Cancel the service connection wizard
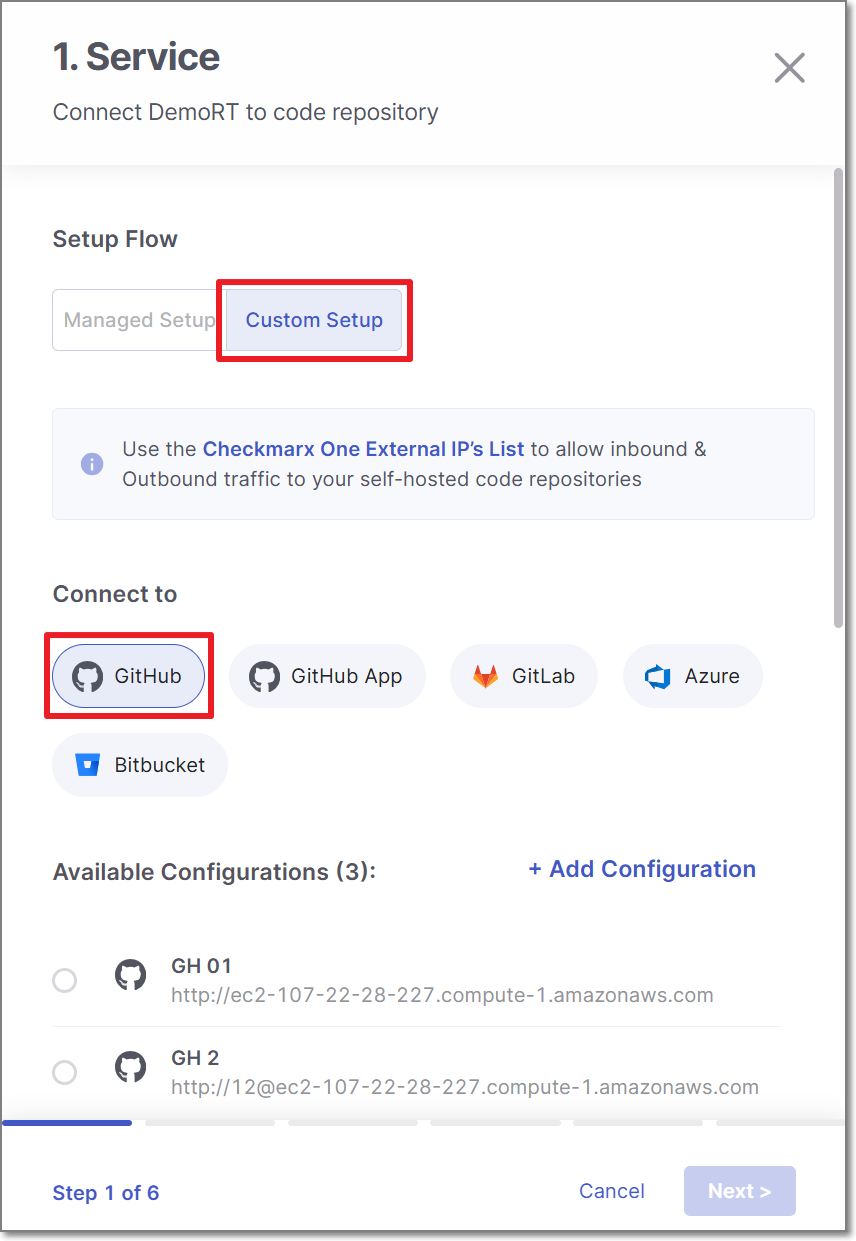 [x=612, y=1191]
